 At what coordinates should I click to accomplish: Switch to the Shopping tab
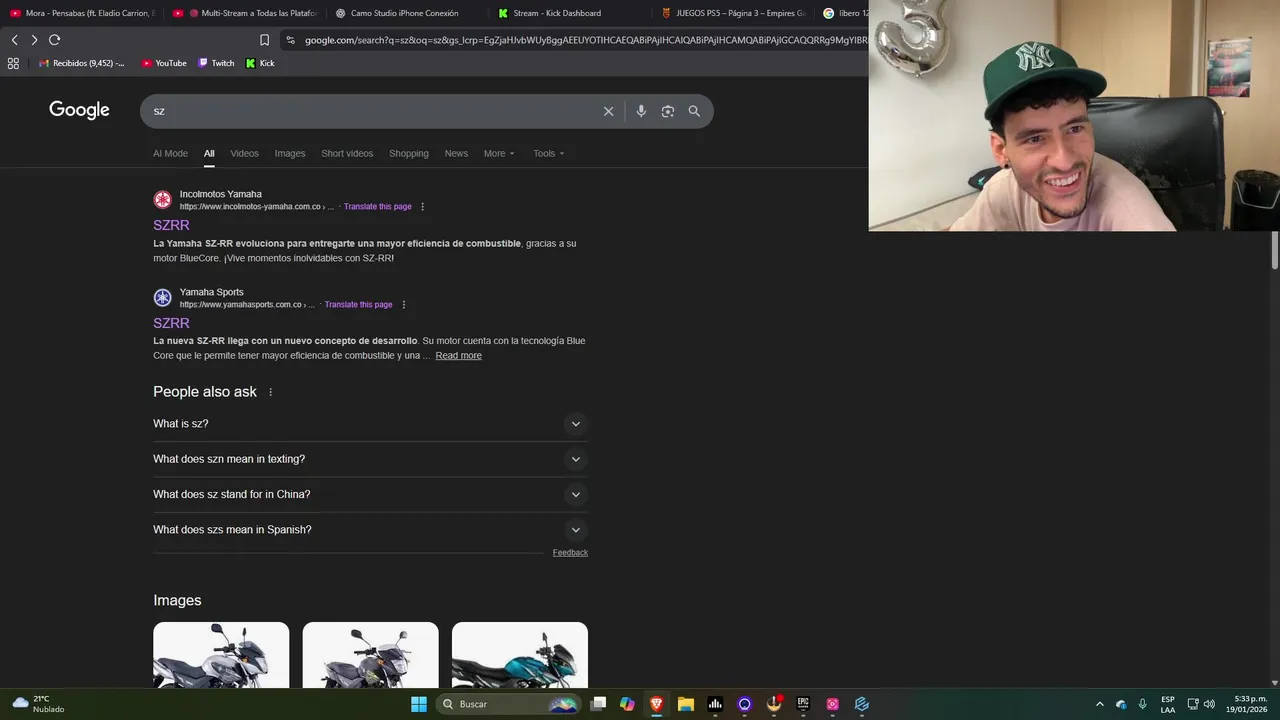click(x=409, y=153)
